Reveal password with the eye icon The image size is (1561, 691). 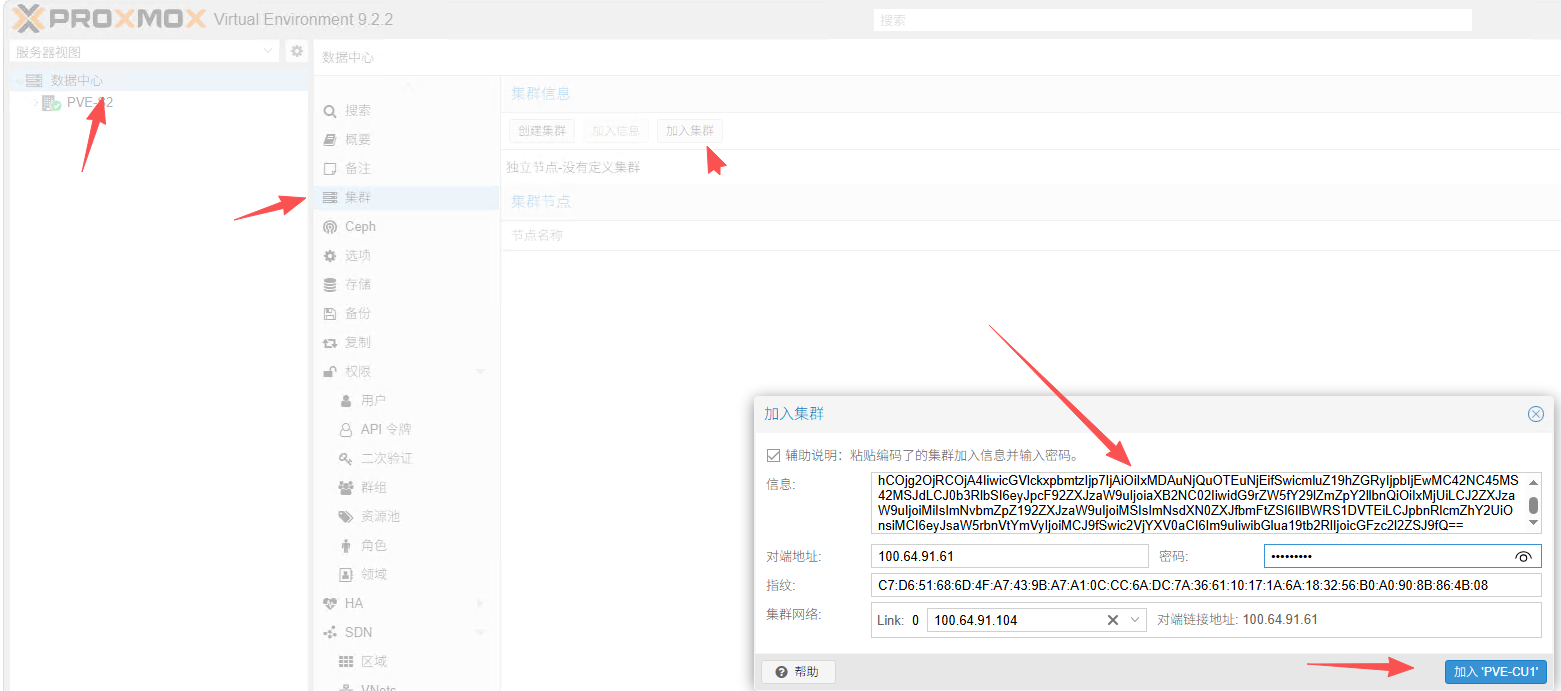coord(1524,556)
